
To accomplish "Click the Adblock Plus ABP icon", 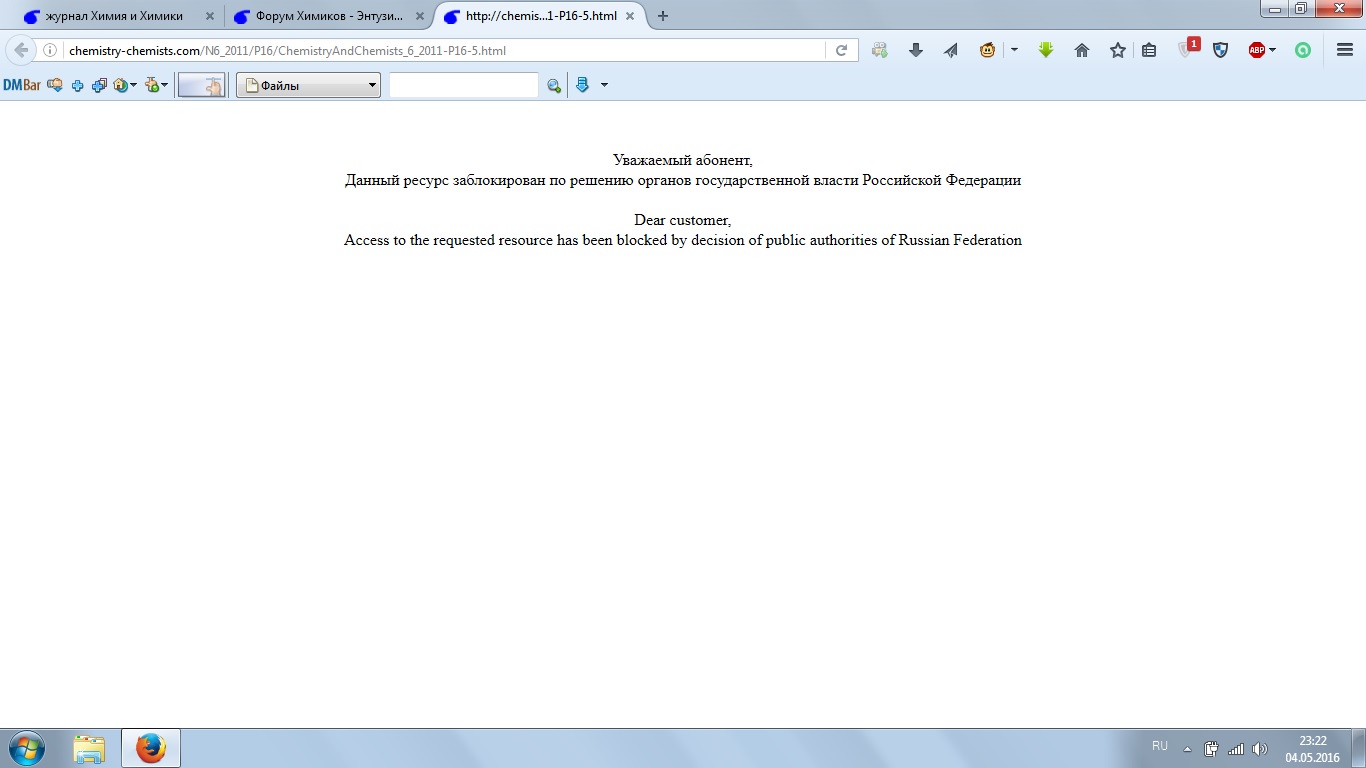I will (x=1256, y=50).
